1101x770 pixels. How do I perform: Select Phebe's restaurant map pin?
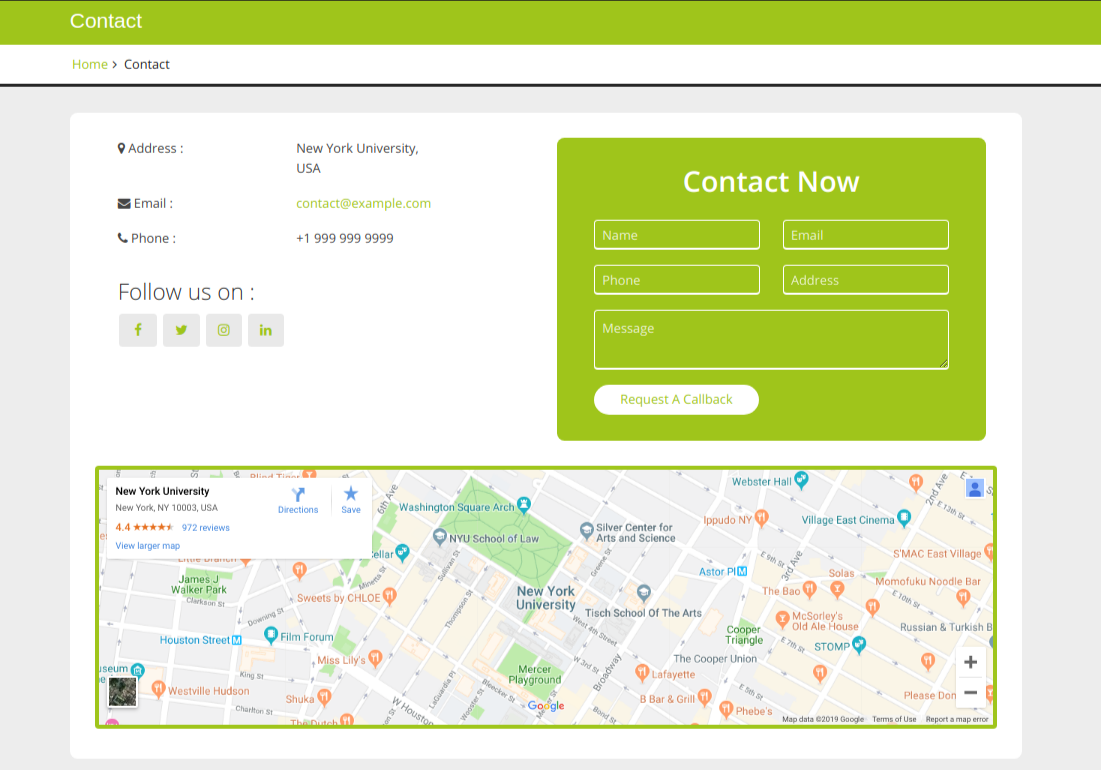(x=726, y=709)
